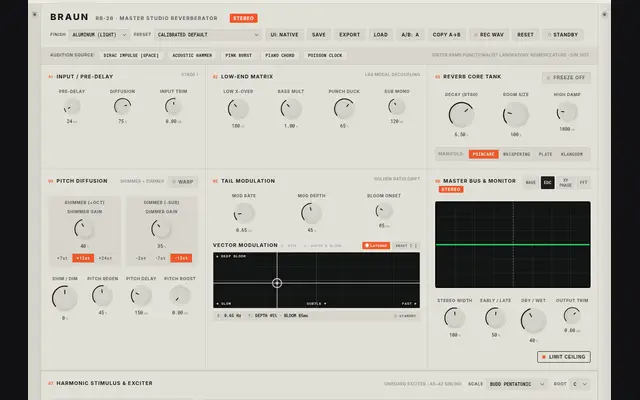
Task: Toggle the Limit Ceiling button
Action: pos(564,357)
